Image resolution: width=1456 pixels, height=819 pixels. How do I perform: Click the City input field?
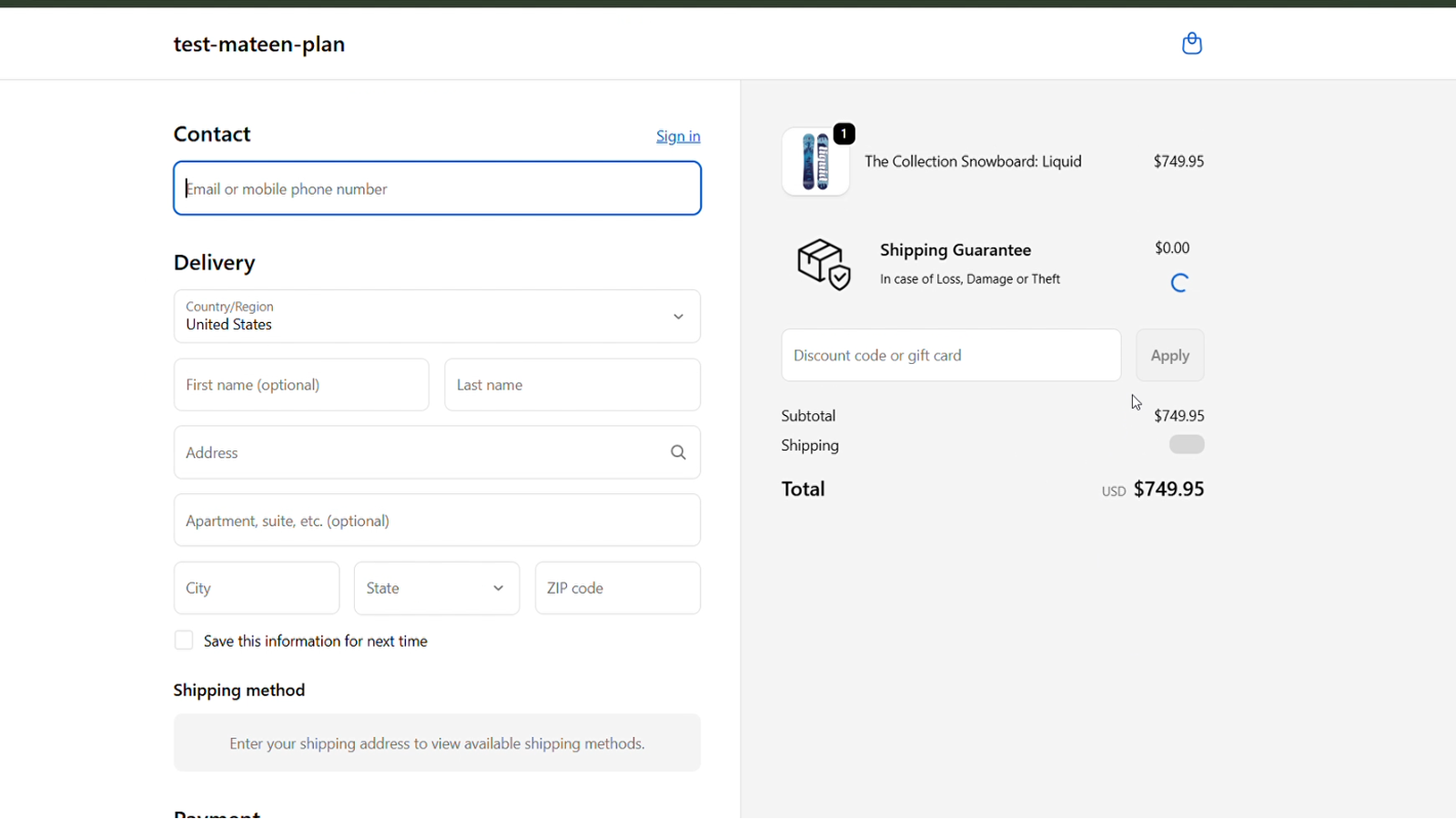tap(257, 589)
